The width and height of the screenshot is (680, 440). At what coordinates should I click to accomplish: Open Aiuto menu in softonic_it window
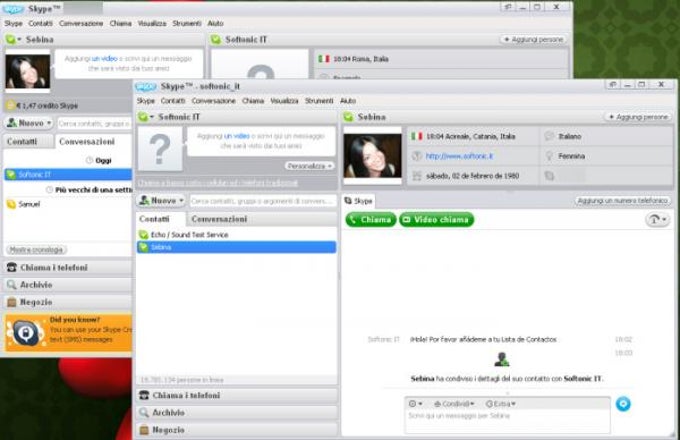(x=348, y=101)
